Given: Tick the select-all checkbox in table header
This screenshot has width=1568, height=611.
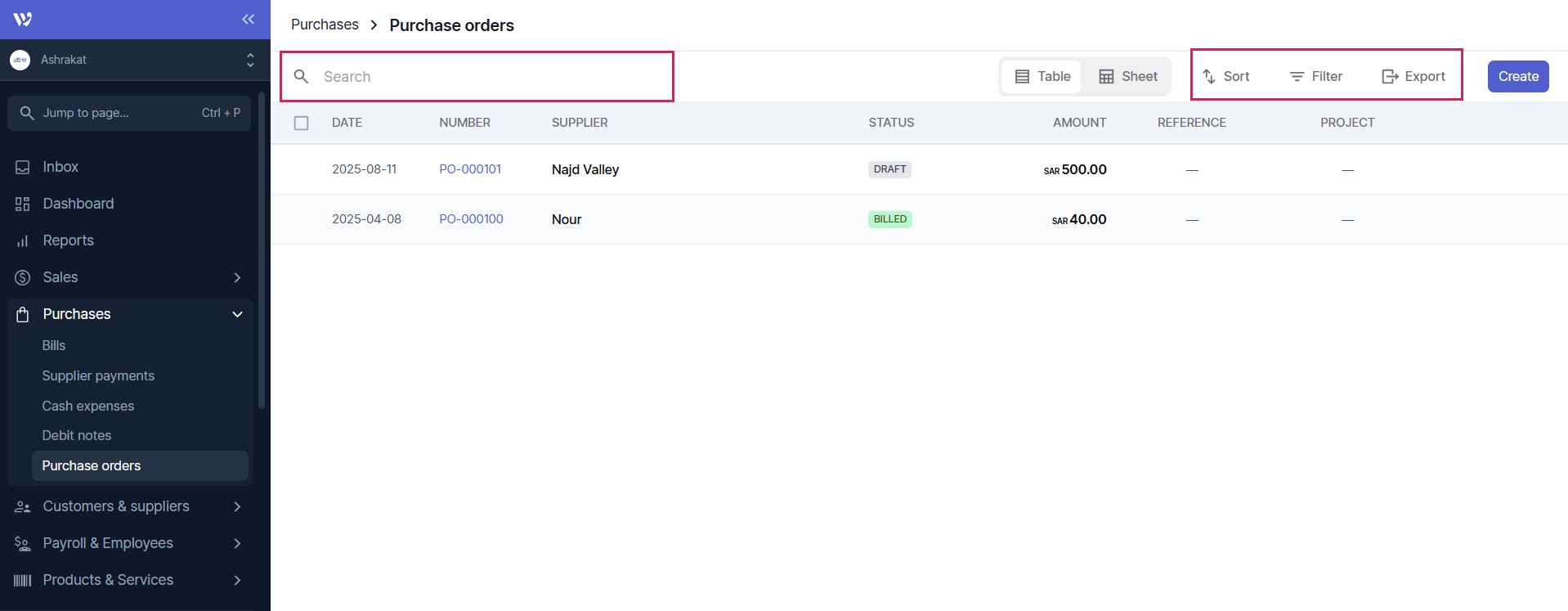Looking at the screenshot, I should coord(302,123).
